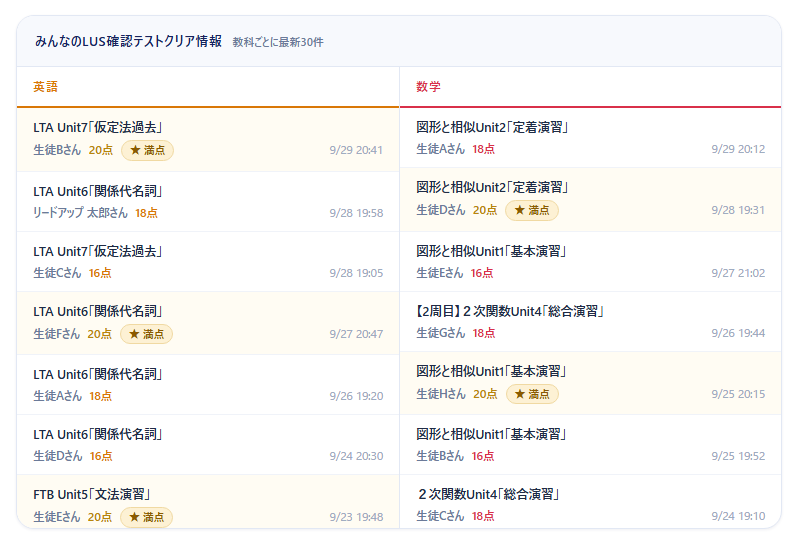This screenshot has width=798, height=545.
Task: Open LTA Unit7「仮定法過去」 entry dated 9/28 19:05
Action: 208,262
